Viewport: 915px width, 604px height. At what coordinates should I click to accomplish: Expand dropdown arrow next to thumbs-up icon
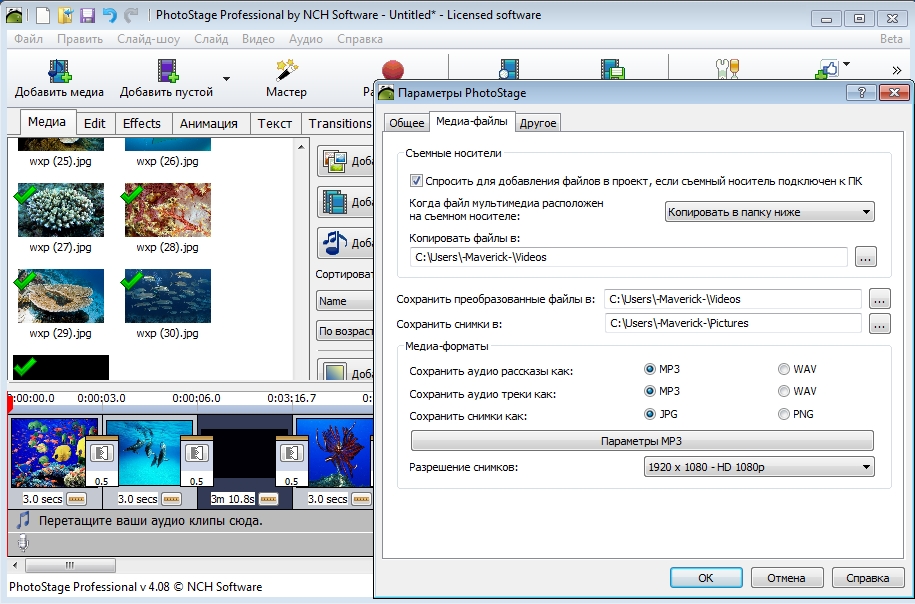(846, 64)
